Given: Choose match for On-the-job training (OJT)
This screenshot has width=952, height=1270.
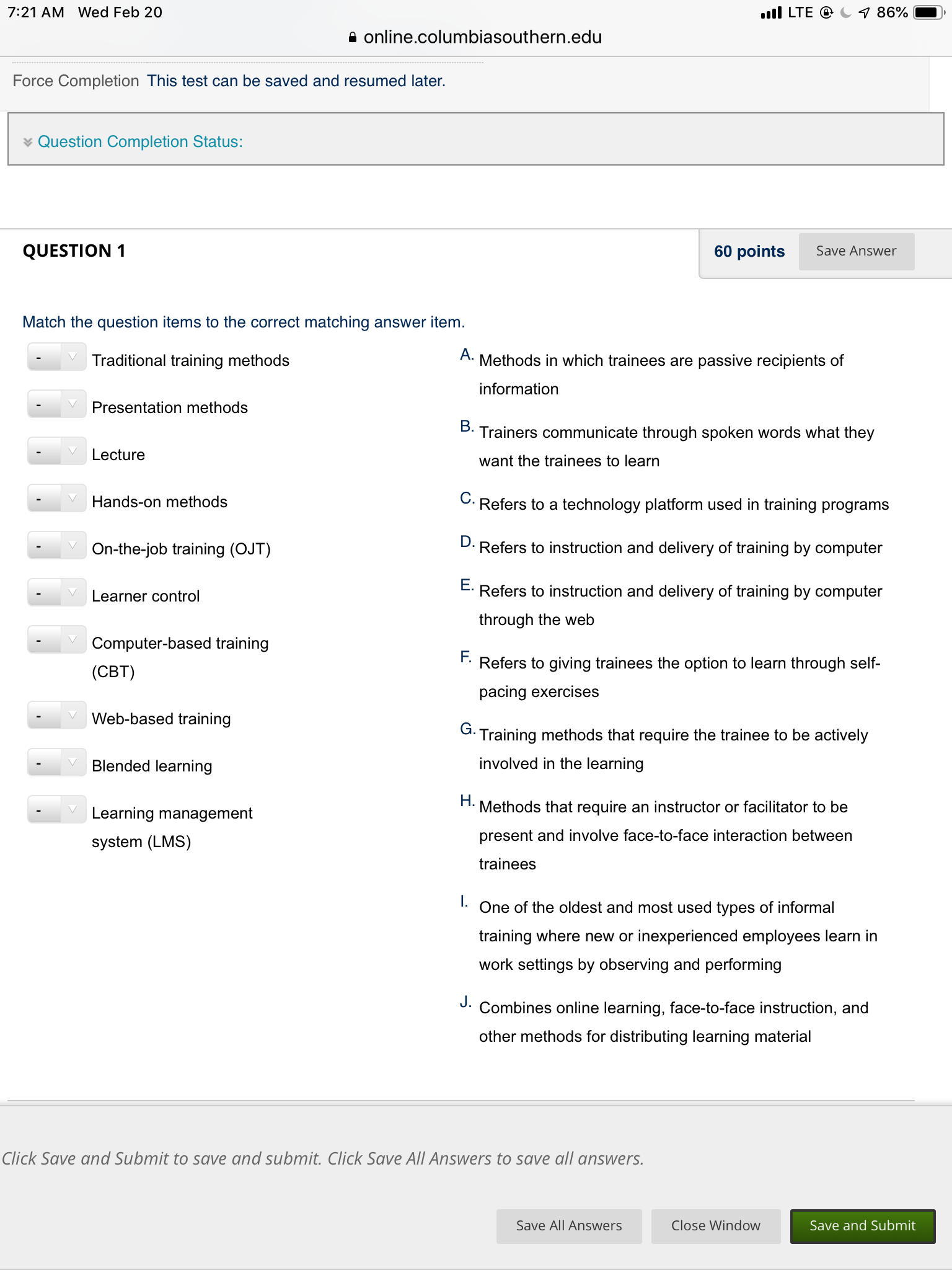Looking at the screenshot, I should (x=56, y=546).
